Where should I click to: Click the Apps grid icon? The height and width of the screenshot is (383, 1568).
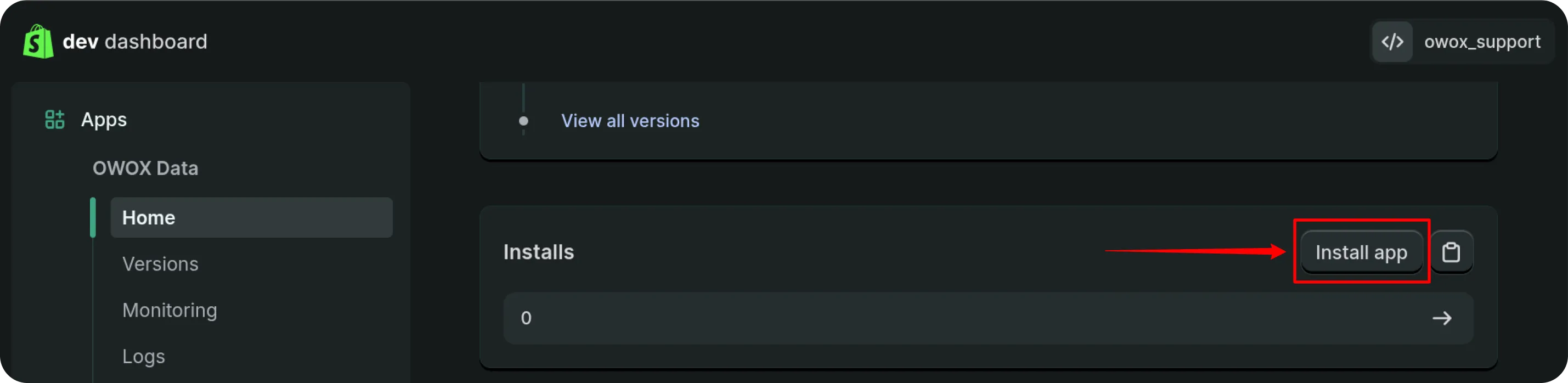[55, 120]
